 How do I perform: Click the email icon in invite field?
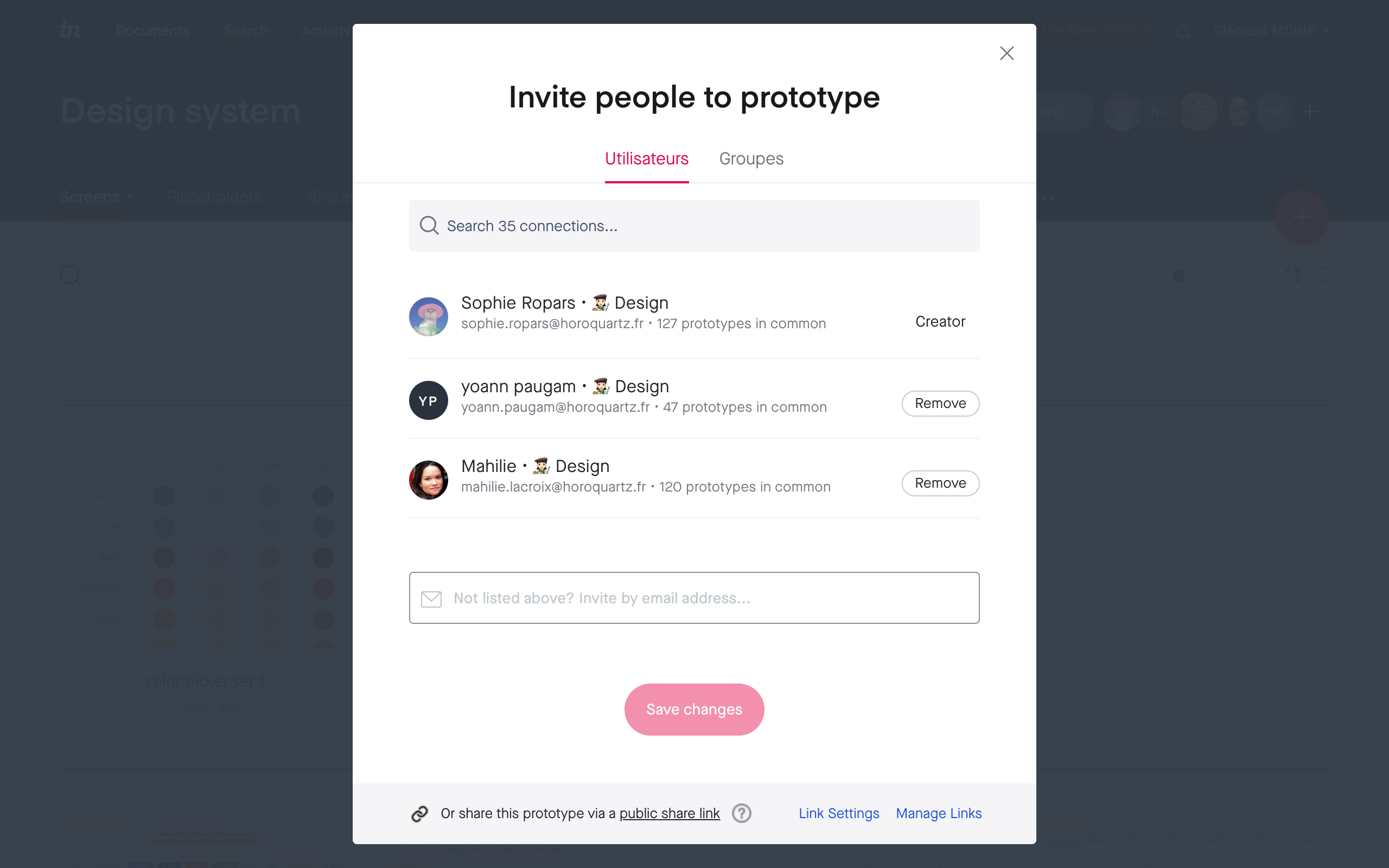click(x=432, y=598)
